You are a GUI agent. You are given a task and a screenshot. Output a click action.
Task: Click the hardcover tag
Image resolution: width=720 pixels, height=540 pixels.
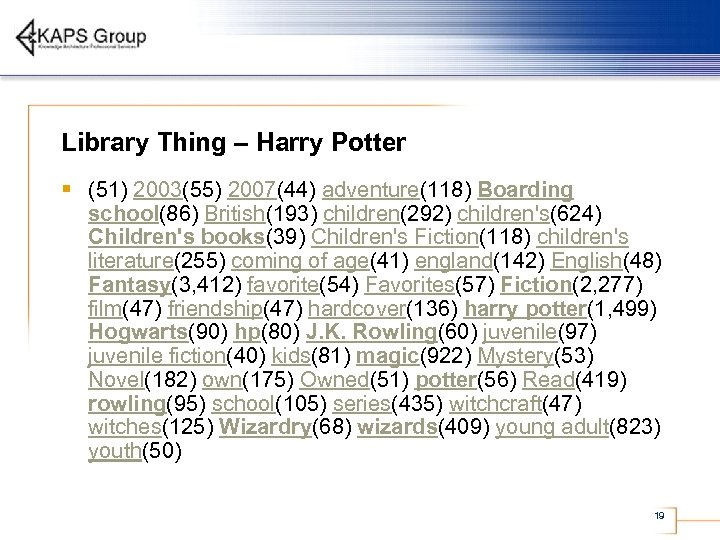(x=357, y=309)
